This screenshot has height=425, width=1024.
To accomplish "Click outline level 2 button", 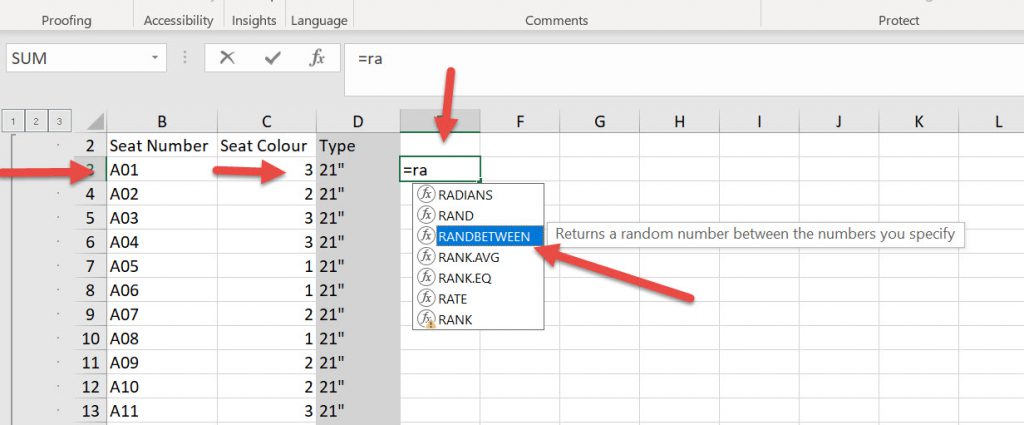I will point(37,121).
